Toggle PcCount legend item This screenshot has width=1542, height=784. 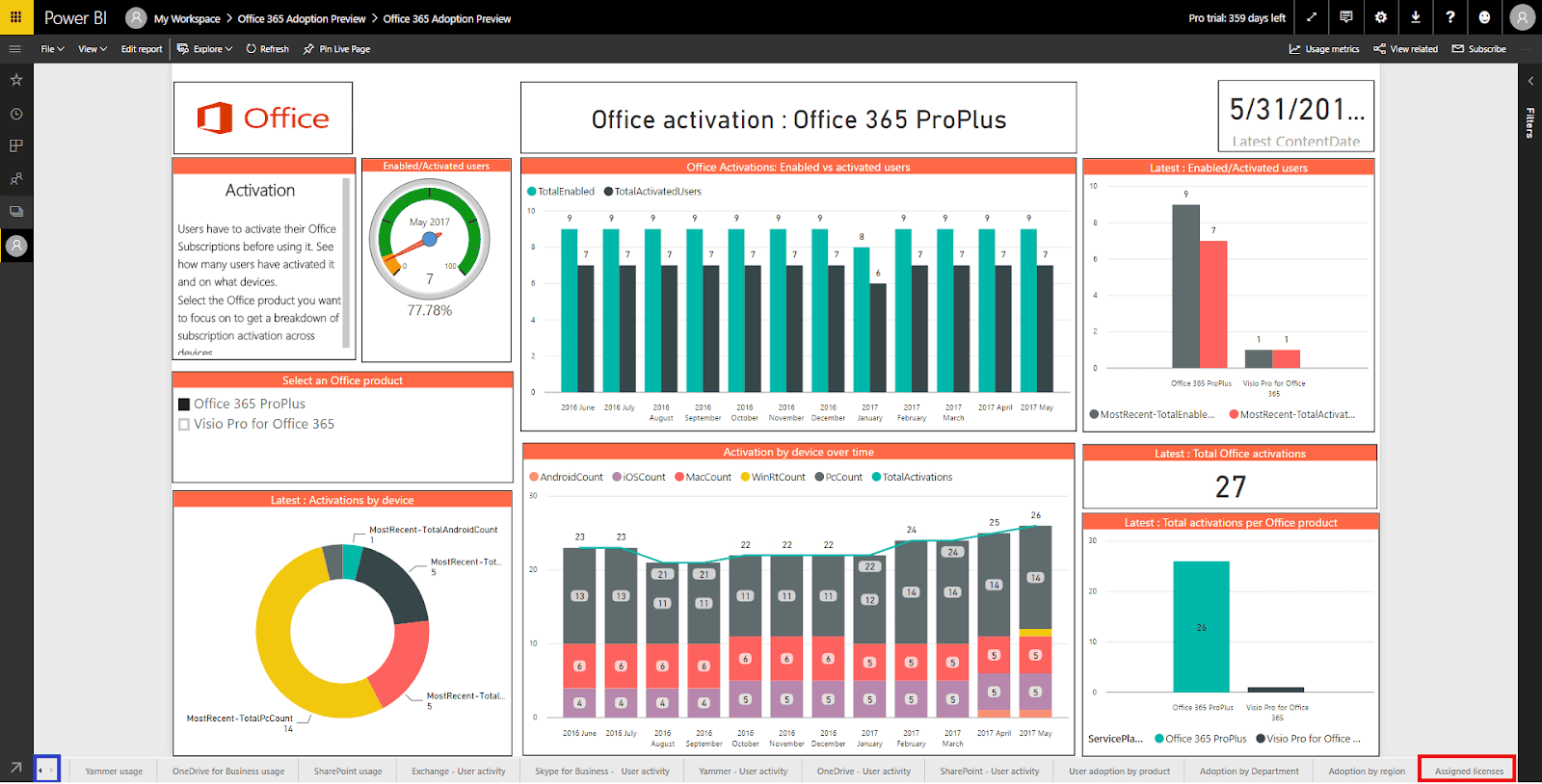click(838, 478)
